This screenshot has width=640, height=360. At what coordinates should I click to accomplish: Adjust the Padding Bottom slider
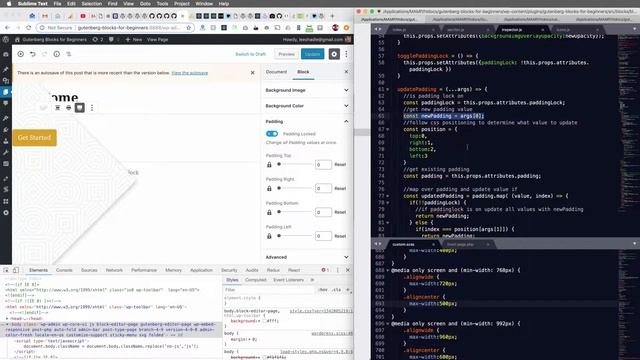pyautogui.click(x=295, y=212)
